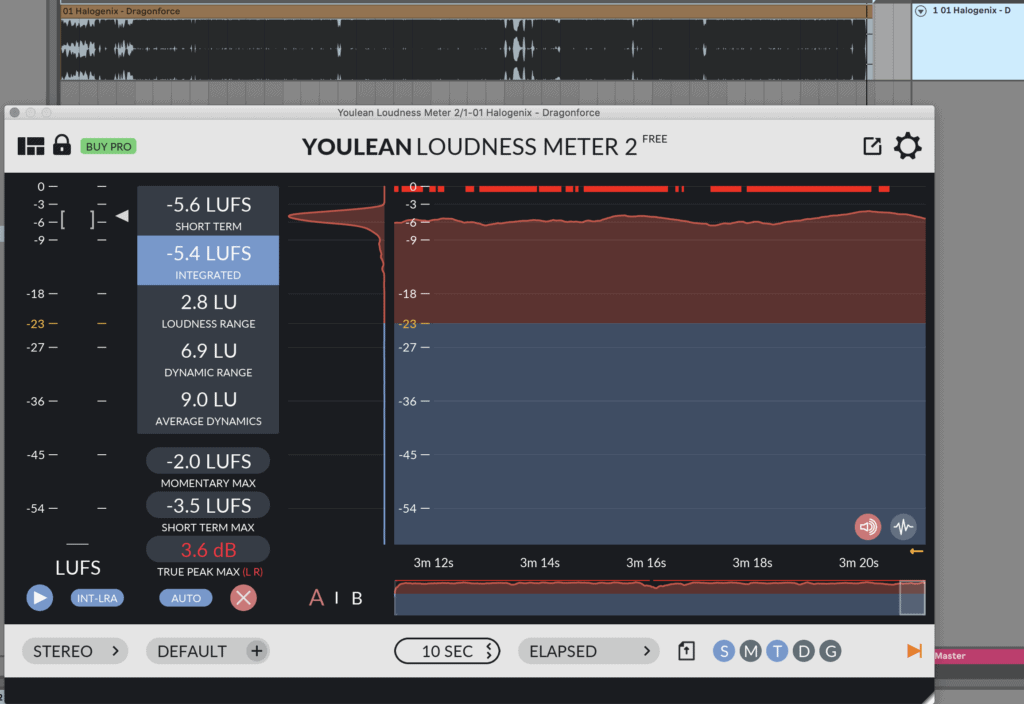Toggle the AUTO button
Screen dimensions: 1024x704
coord(186,598)
